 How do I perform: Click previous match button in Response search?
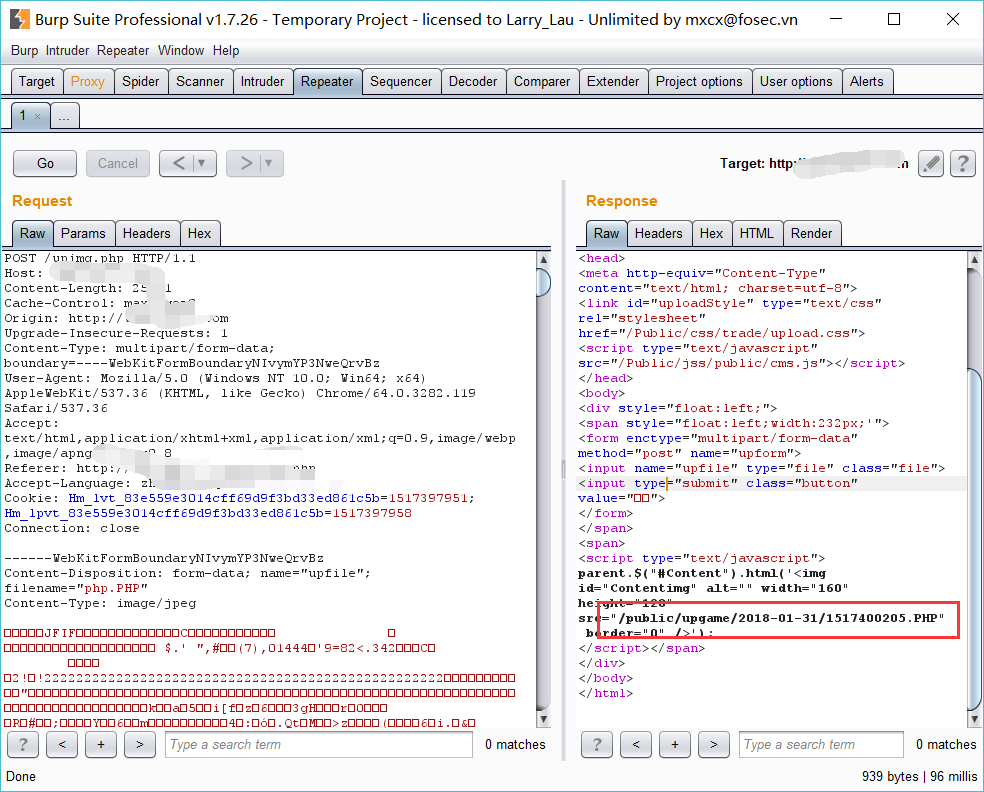[636, 744]
